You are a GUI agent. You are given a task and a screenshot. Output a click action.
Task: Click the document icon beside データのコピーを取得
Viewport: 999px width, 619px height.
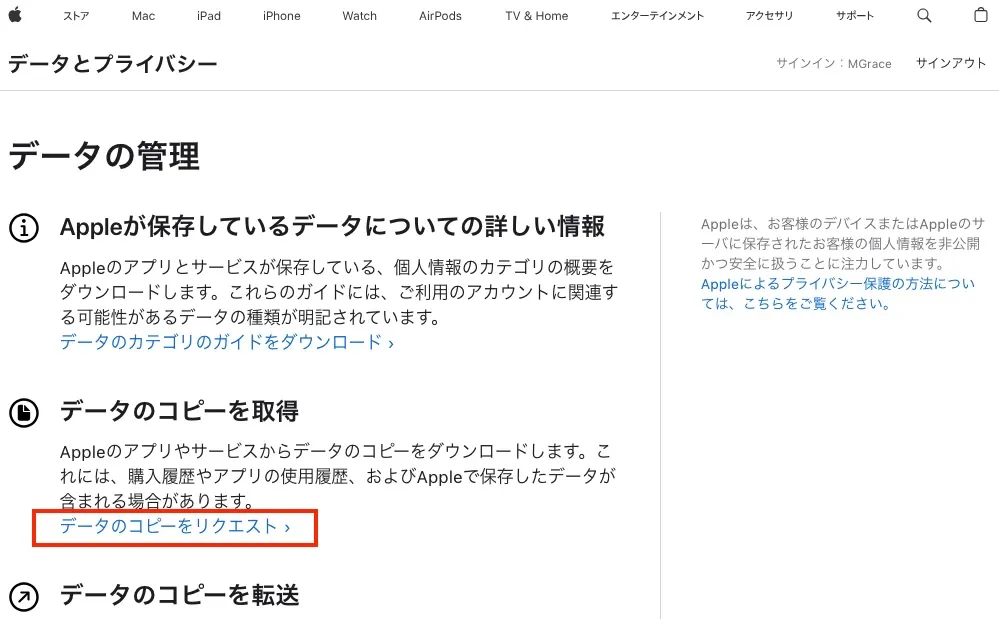point(24,413)
